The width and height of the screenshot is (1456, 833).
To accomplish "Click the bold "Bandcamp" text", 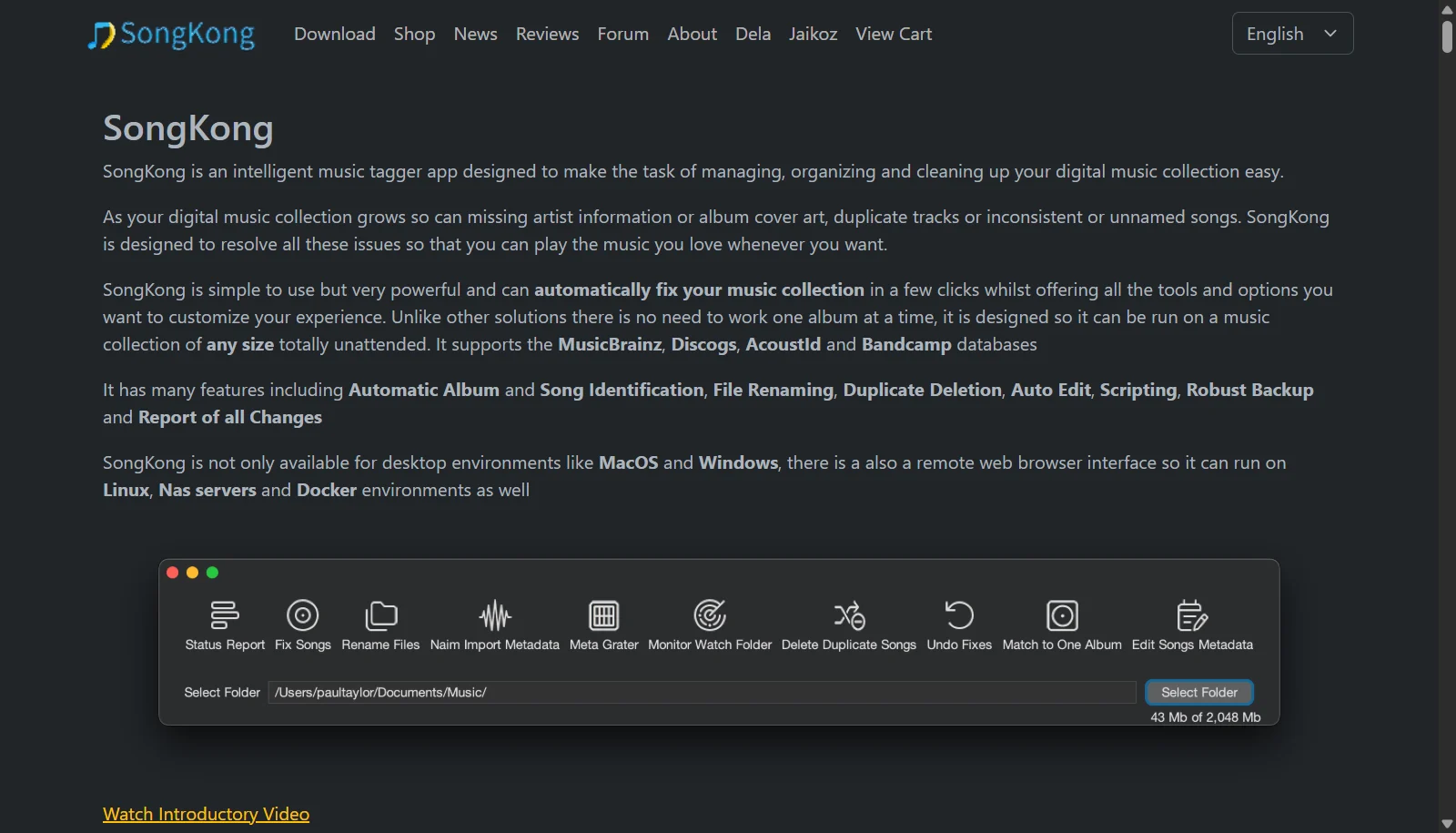I will click(x=906, y=344).
